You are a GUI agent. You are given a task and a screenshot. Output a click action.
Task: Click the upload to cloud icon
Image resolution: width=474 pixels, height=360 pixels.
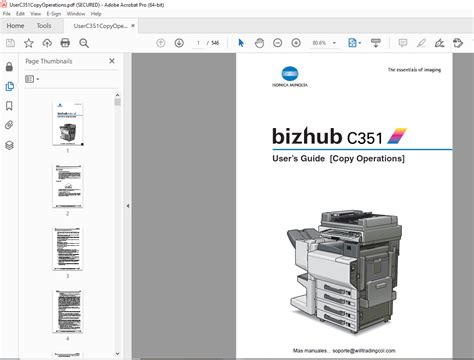(47, 43)
